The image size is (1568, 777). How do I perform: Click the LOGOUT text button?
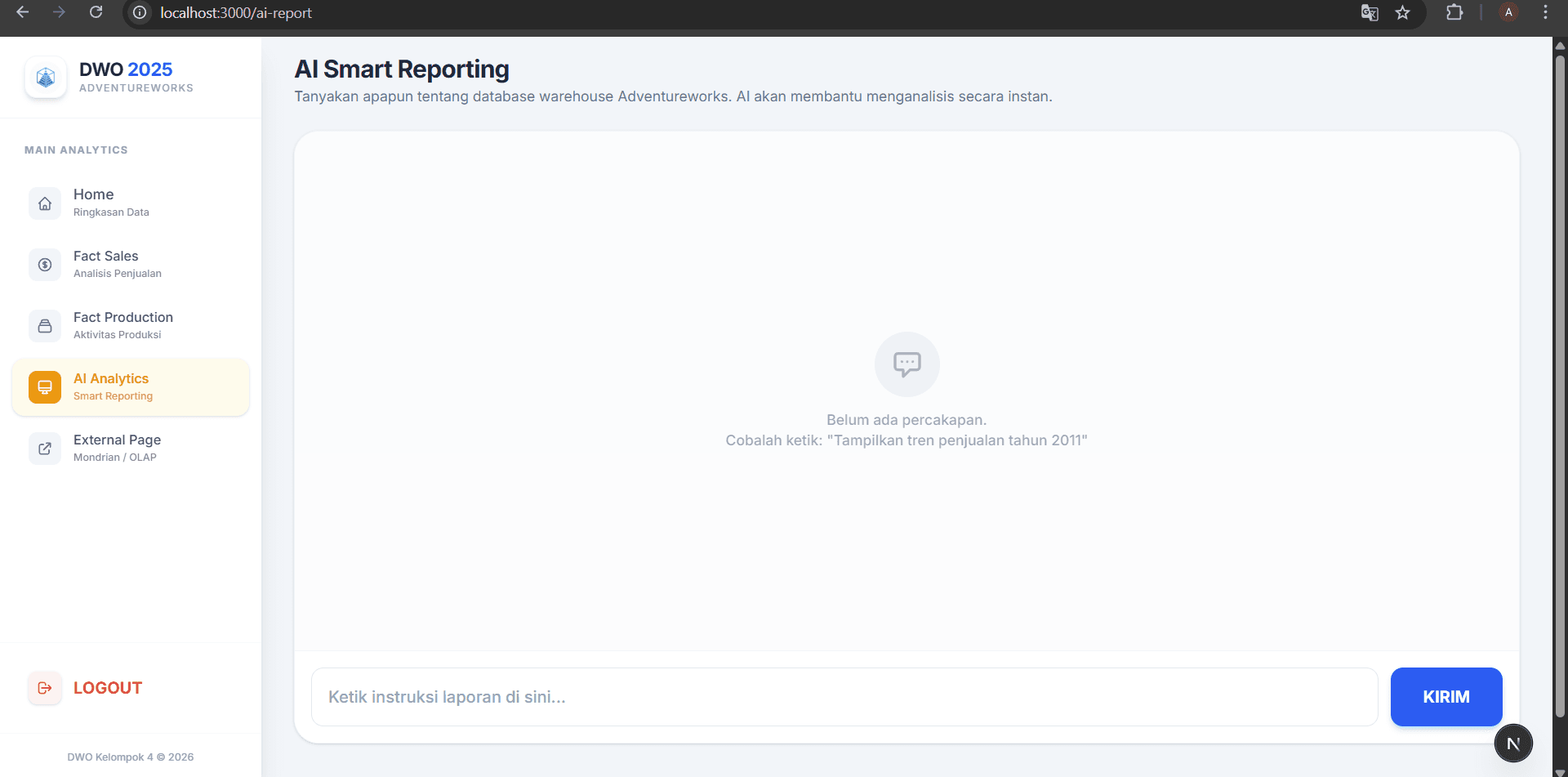[x=108, y=688]
